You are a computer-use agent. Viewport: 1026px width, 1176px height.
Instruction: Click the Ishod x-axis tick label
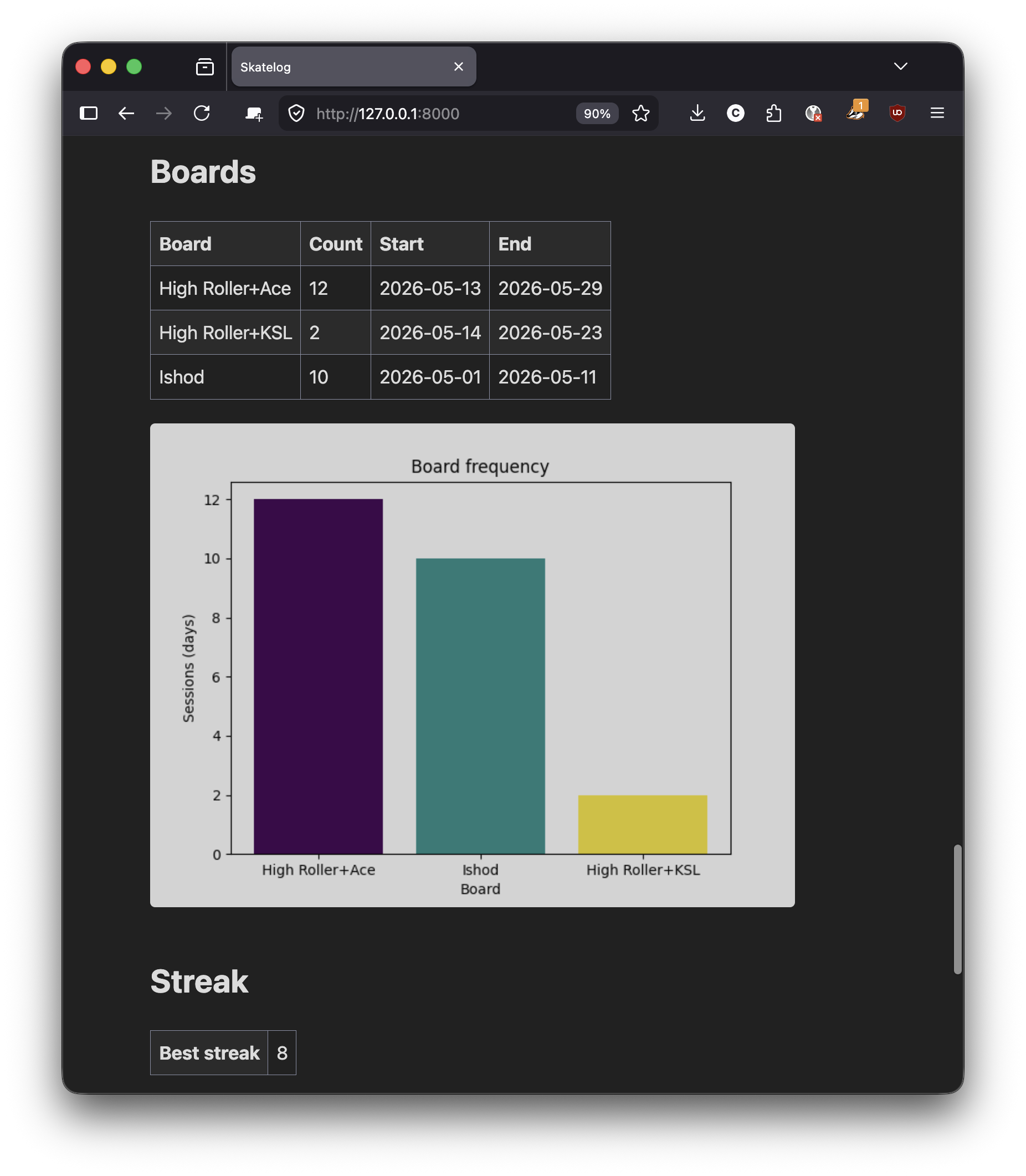pyautogui.click(x=480, y=870)
